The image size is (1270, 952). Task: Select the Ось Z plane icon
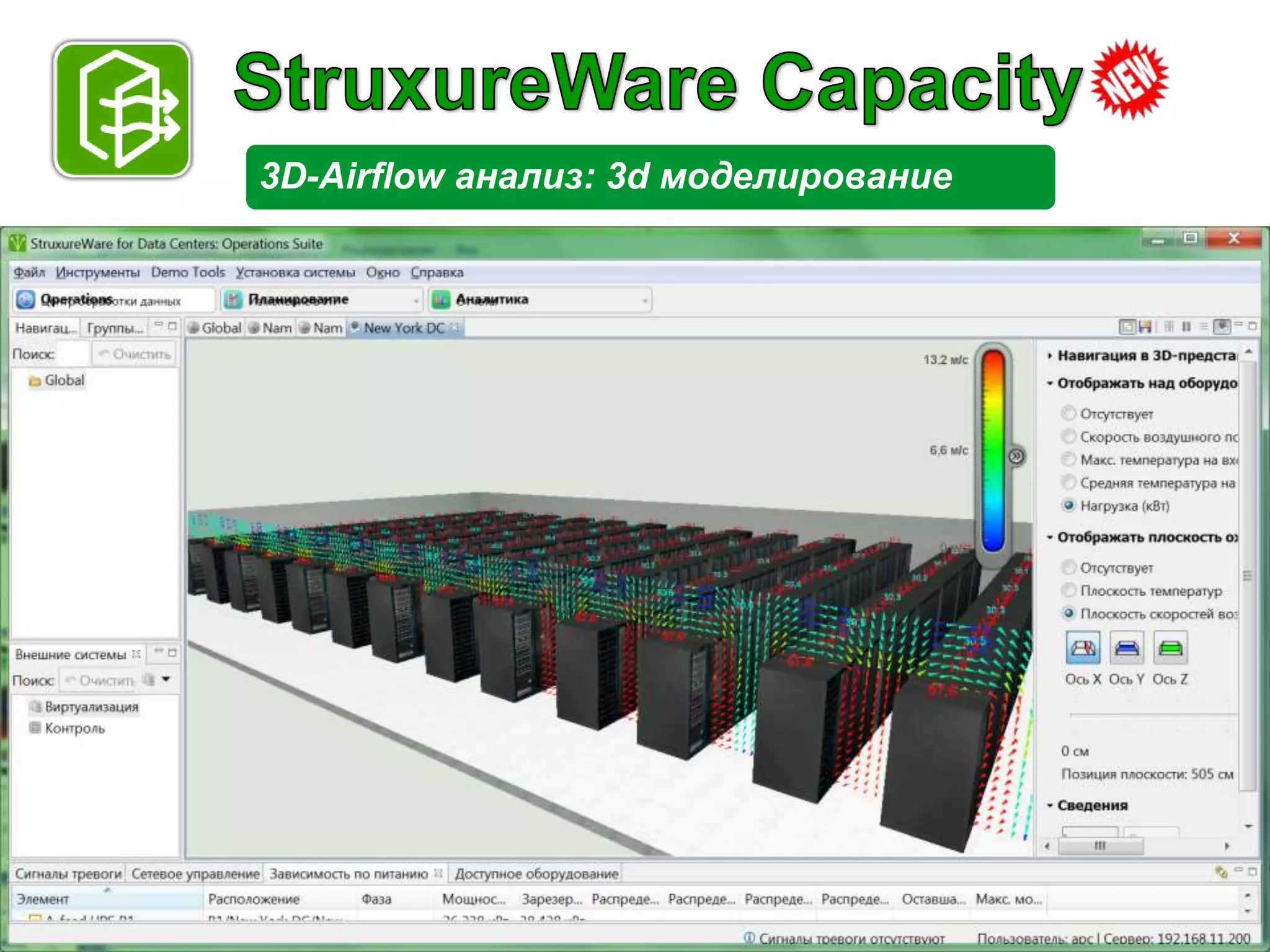point(1170,648)
